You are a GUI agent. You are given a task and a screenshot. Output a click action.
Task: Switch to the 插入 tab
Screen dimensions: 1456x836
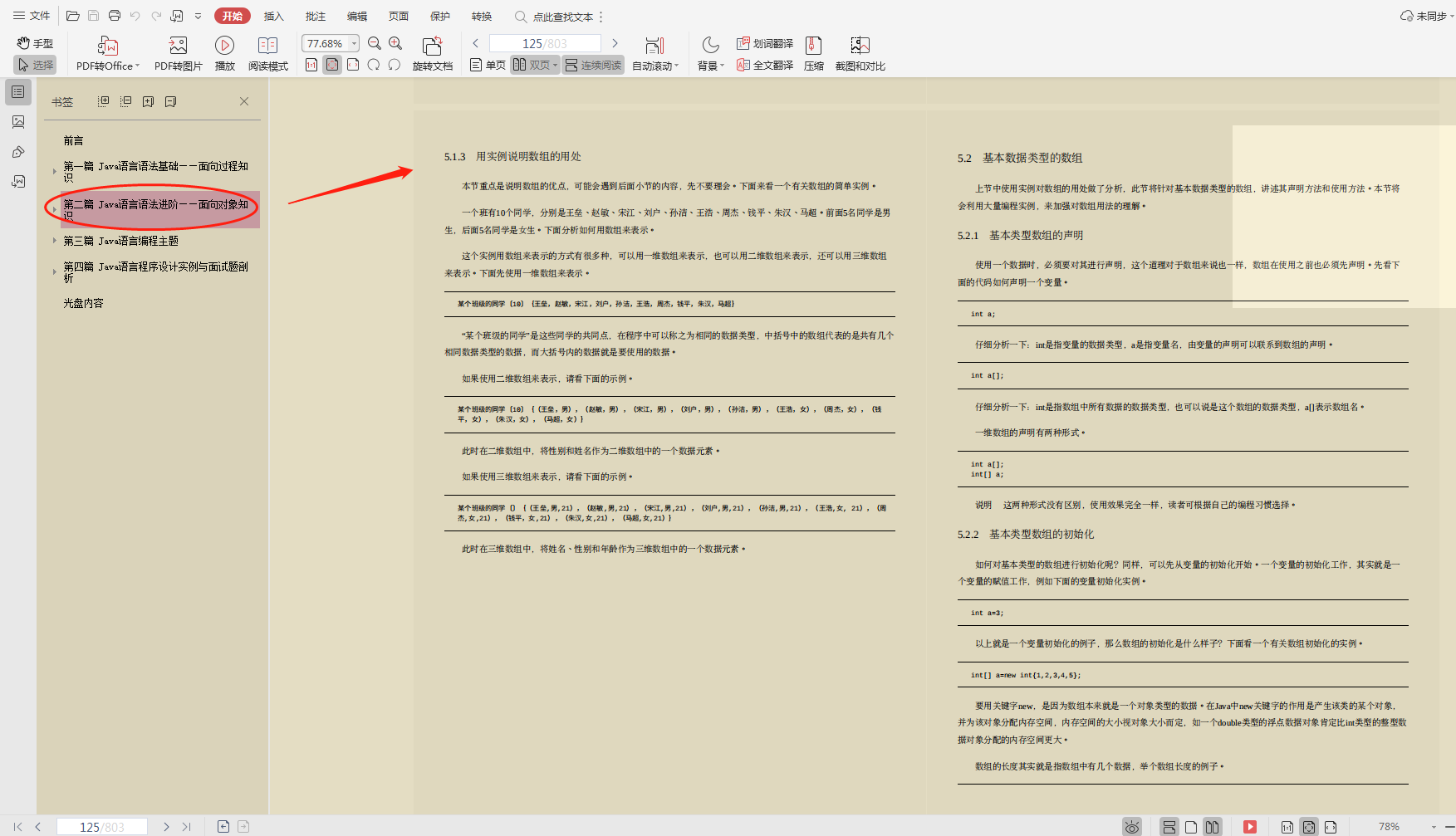[x=273, y=16]
